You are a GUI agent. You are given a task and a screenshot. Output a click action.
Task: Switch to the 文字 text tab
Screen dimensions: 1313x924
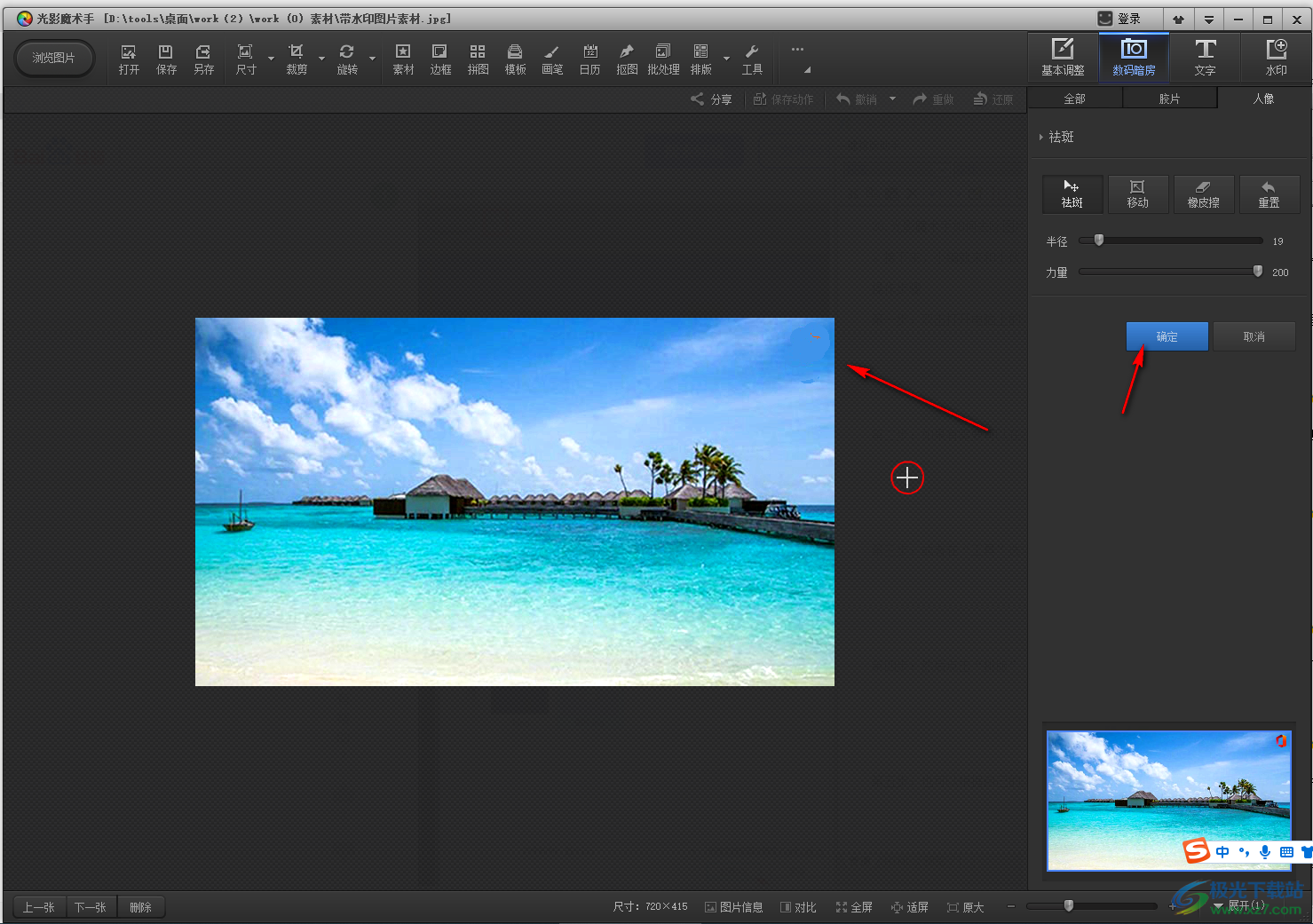(x=1205, y=58)
